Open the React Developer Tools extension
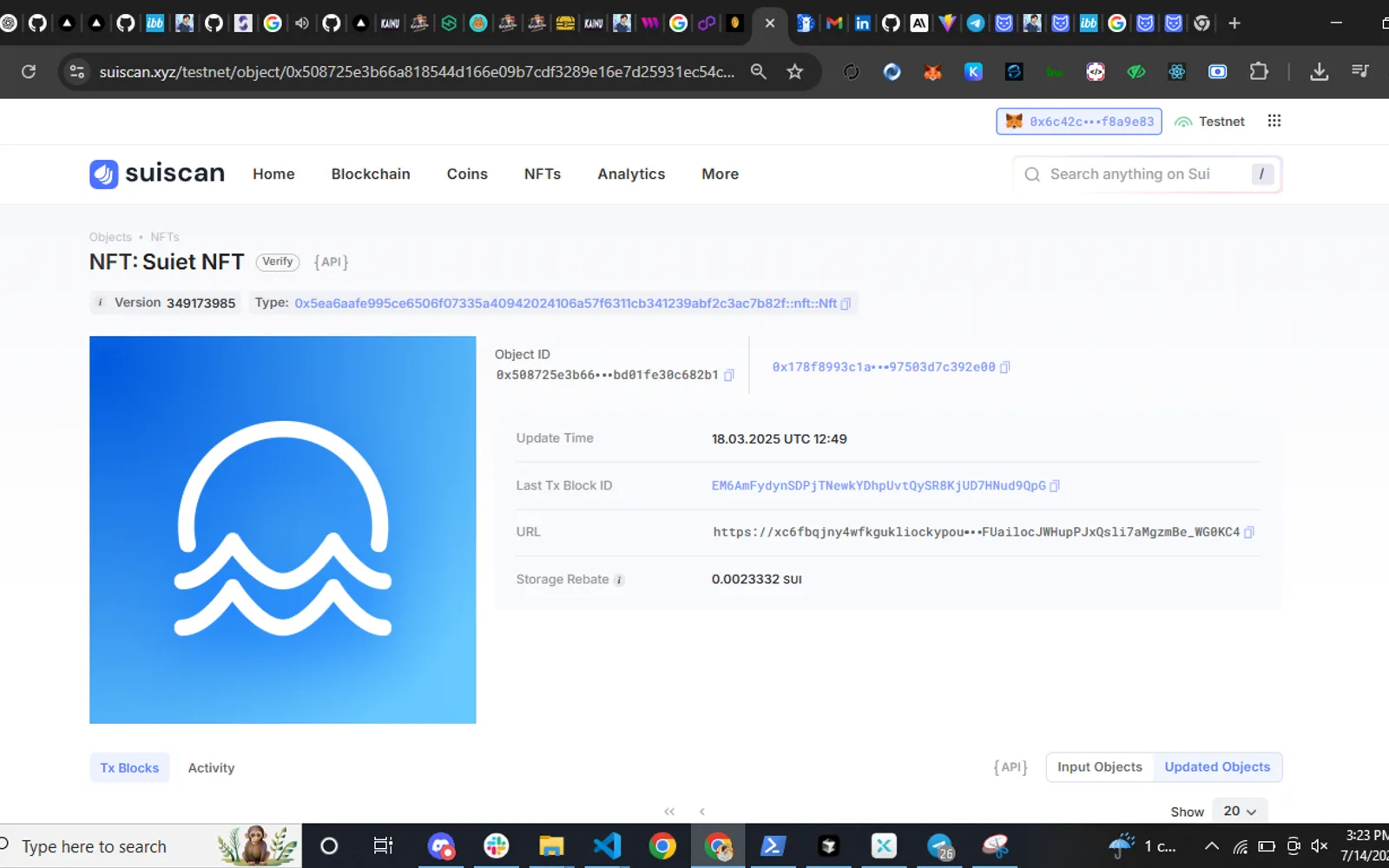The image size is (1389, 868). [1176, 72]
